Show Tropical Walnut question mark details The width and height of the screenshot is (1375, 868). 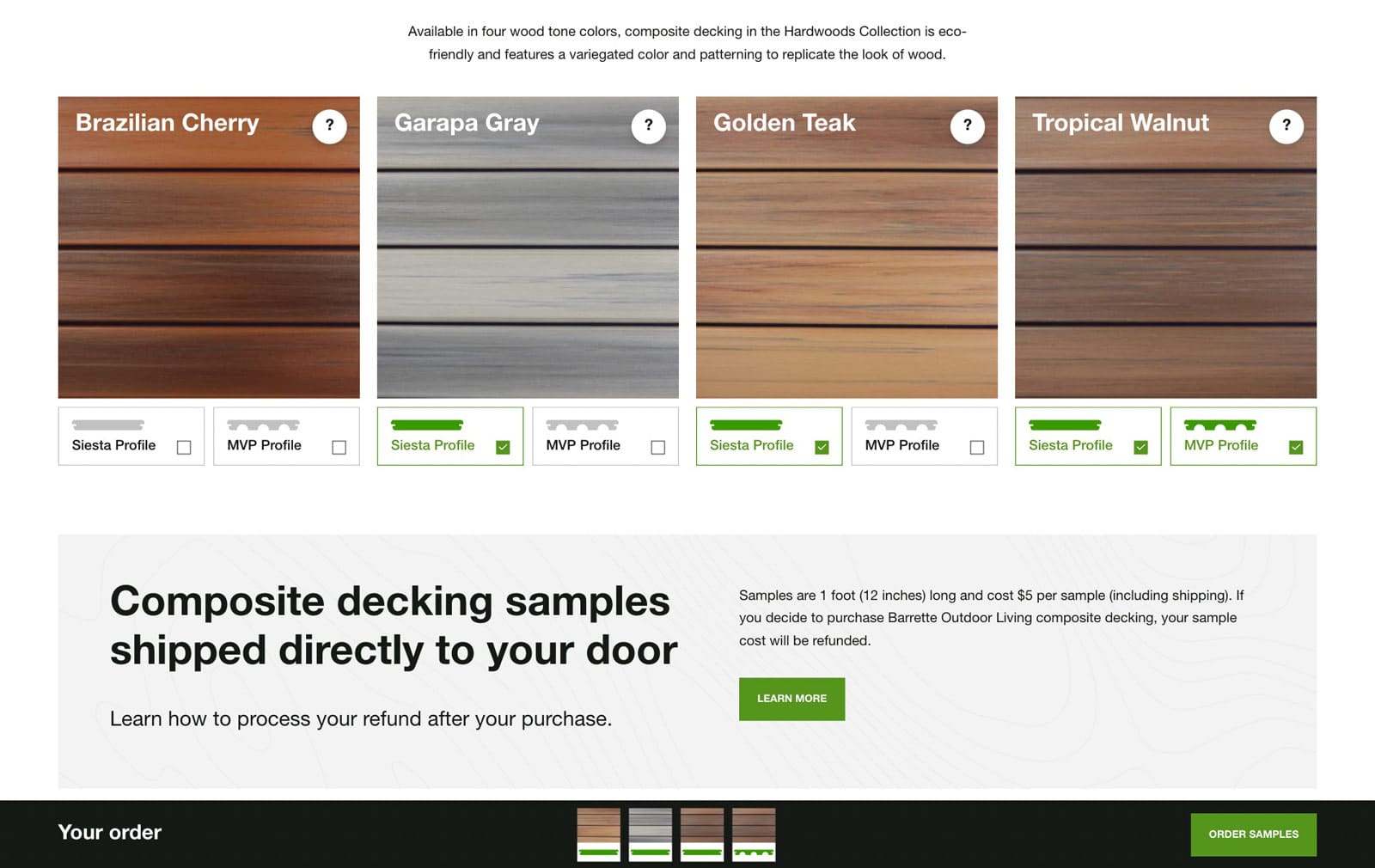1286,126
